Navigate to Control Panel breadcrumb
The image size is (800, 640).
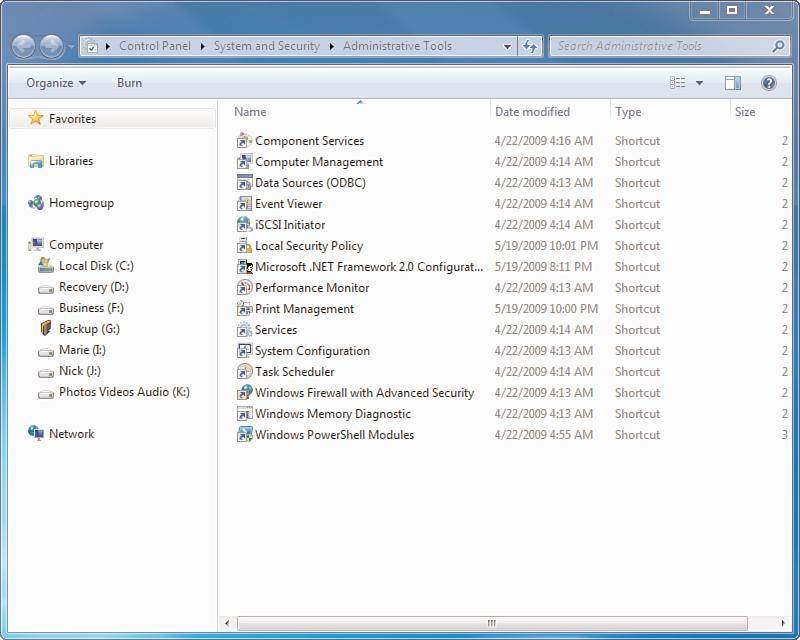155,46
